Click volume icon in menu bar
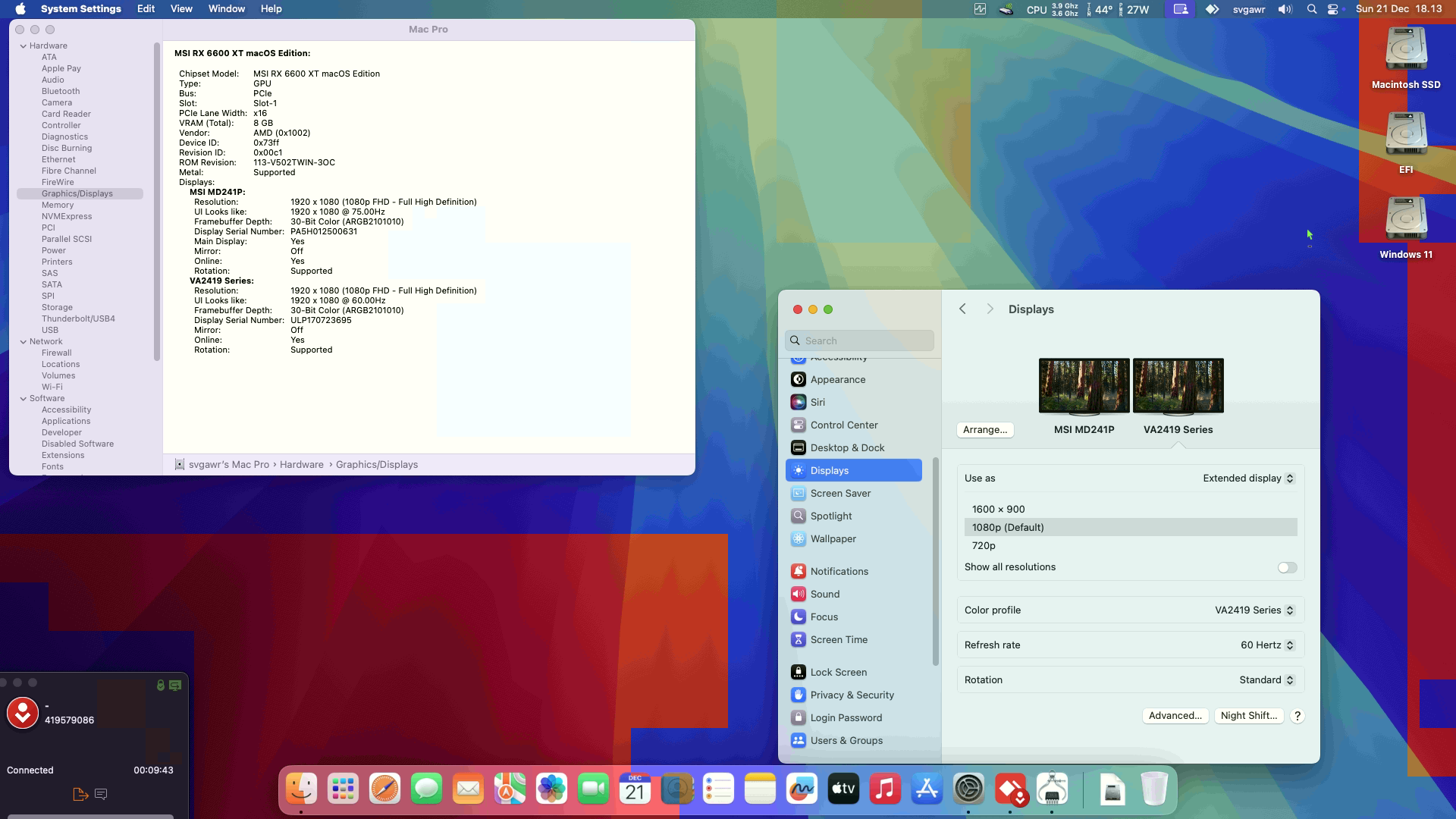 [x=1285, y=9]
